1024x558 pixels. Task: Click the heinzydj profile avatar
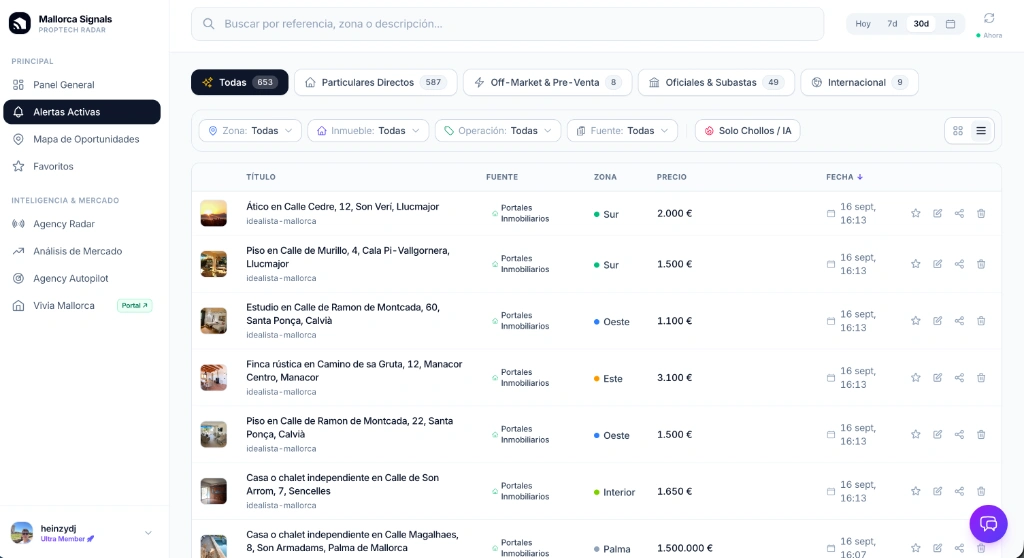coord(22,533)
